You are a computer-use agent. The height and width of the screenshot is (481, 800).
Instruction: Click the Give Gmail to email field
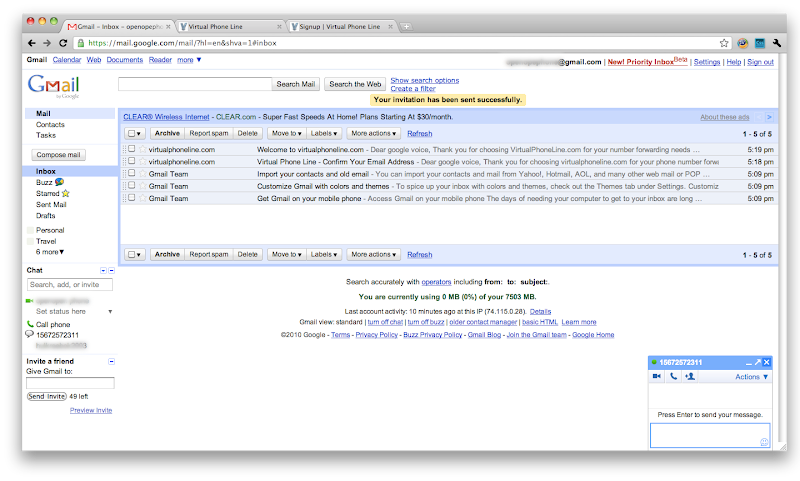pyautogui.click(x=70, y=383)
